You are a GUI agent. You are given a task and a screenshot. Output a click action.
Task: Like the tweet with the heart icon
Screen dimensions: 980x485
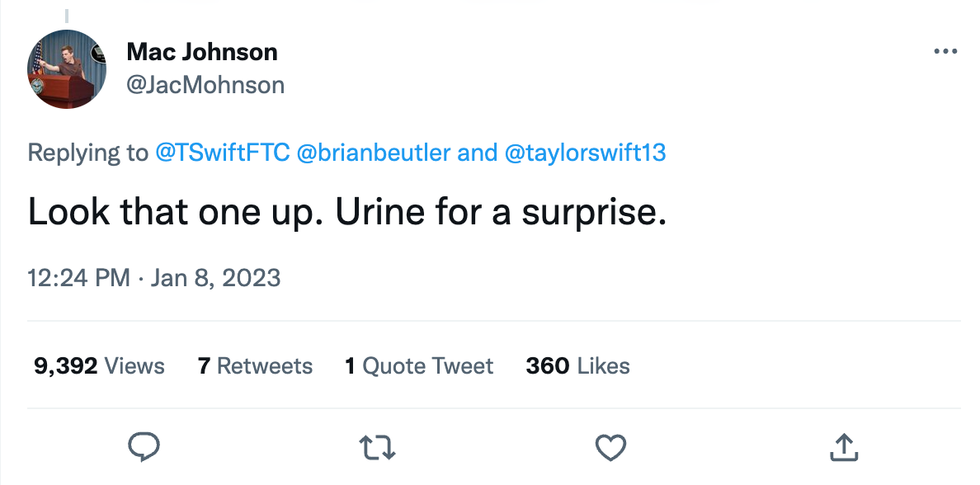[610, 447]
